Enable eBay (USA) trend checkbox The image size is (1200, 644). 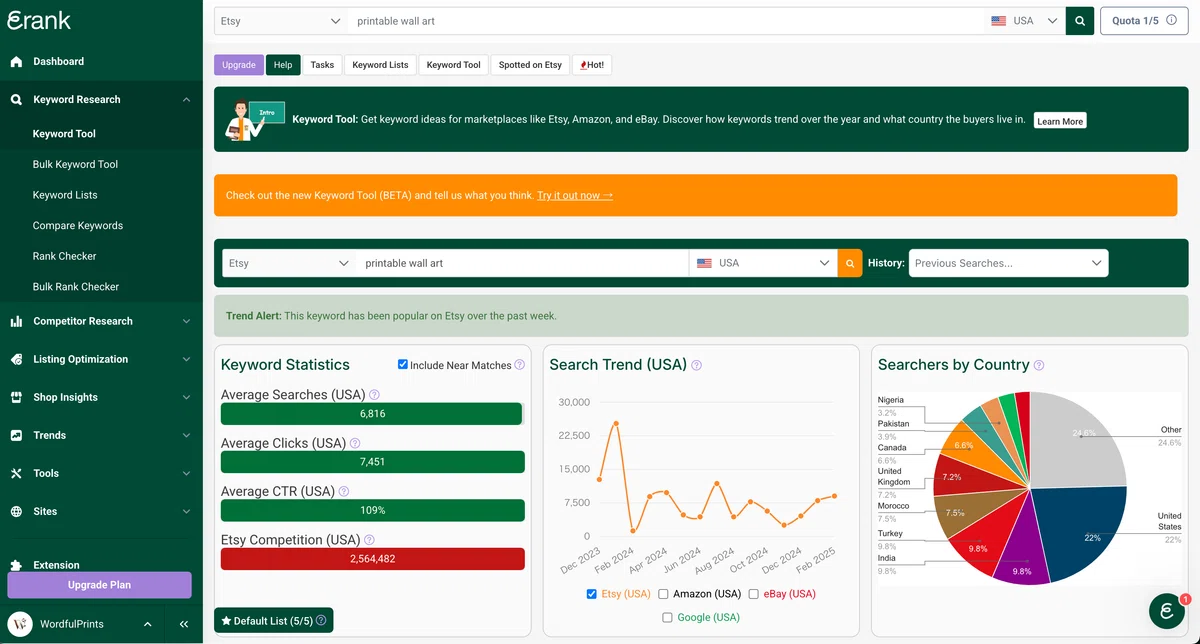pyautogui.click(x=754, y=594)
